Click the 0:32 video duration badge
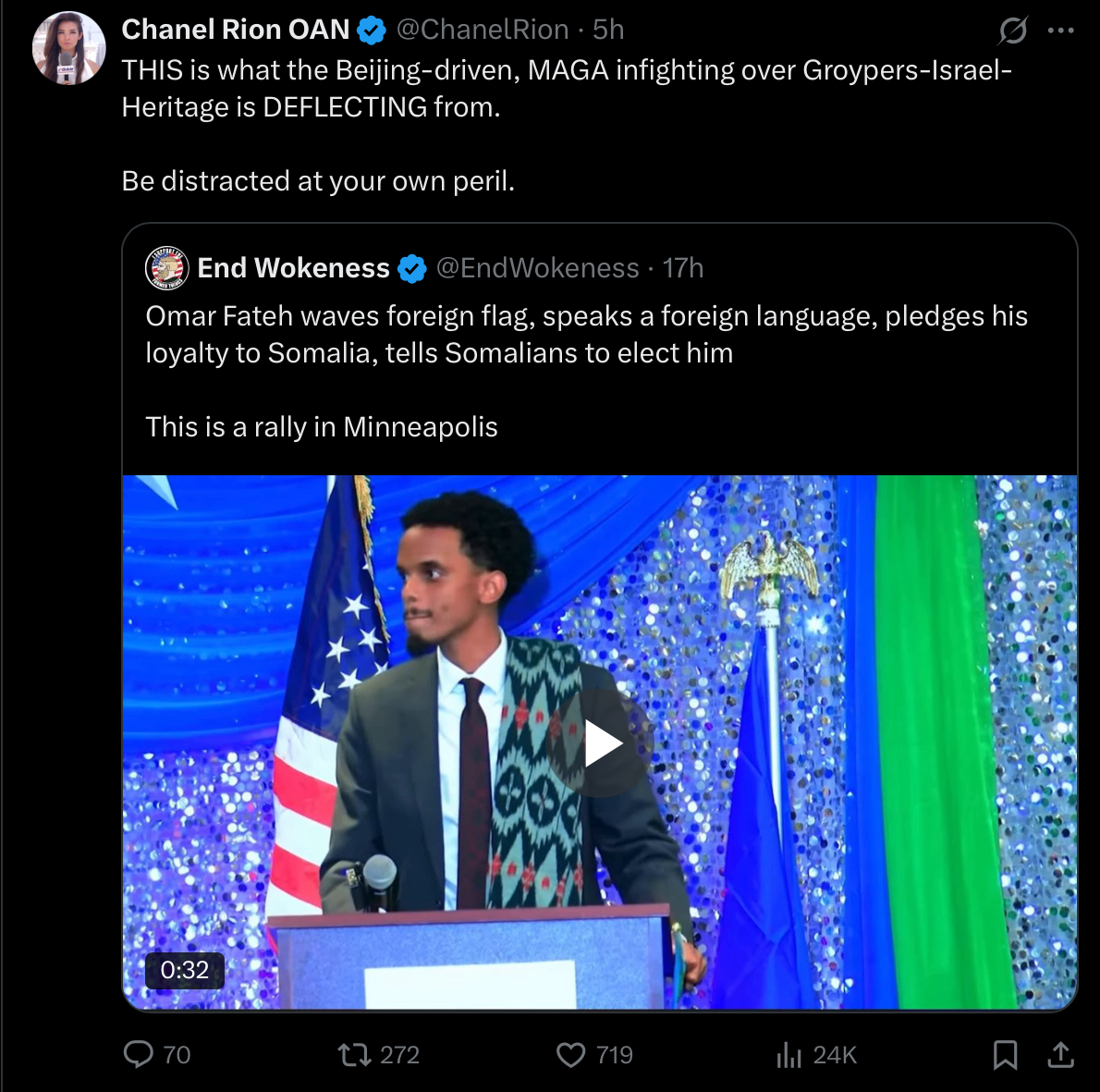The height and width of the screenshot is (1092, 1100). coord(185,970)
